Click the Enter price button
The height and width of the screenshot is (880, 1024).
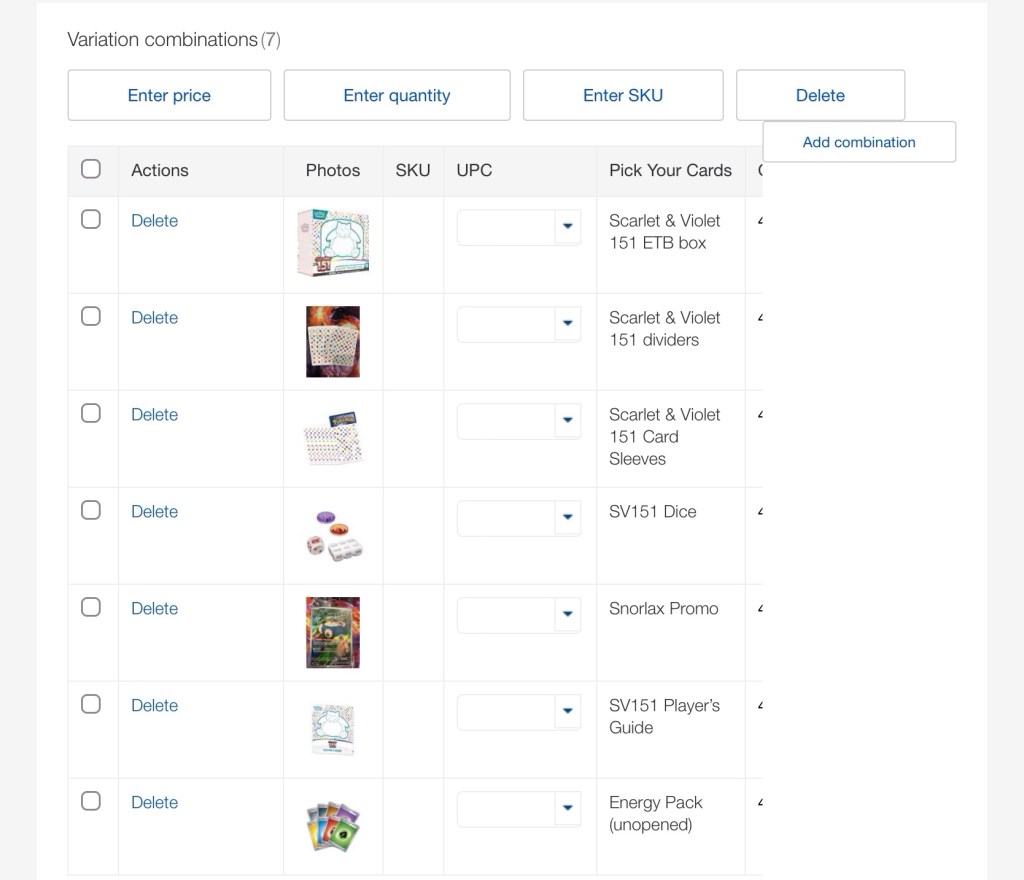coord(169,95)
